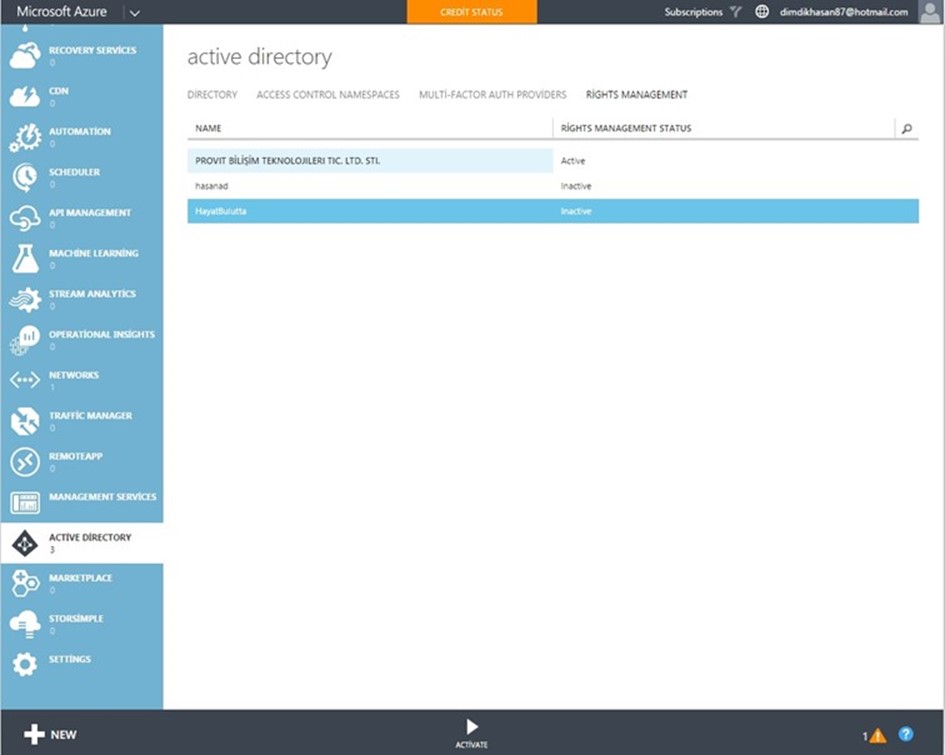Image resolution: width=945 pixels, height=755 pixels.
Task: Open the StorSimple cloud icon
Action: point(25,624)
